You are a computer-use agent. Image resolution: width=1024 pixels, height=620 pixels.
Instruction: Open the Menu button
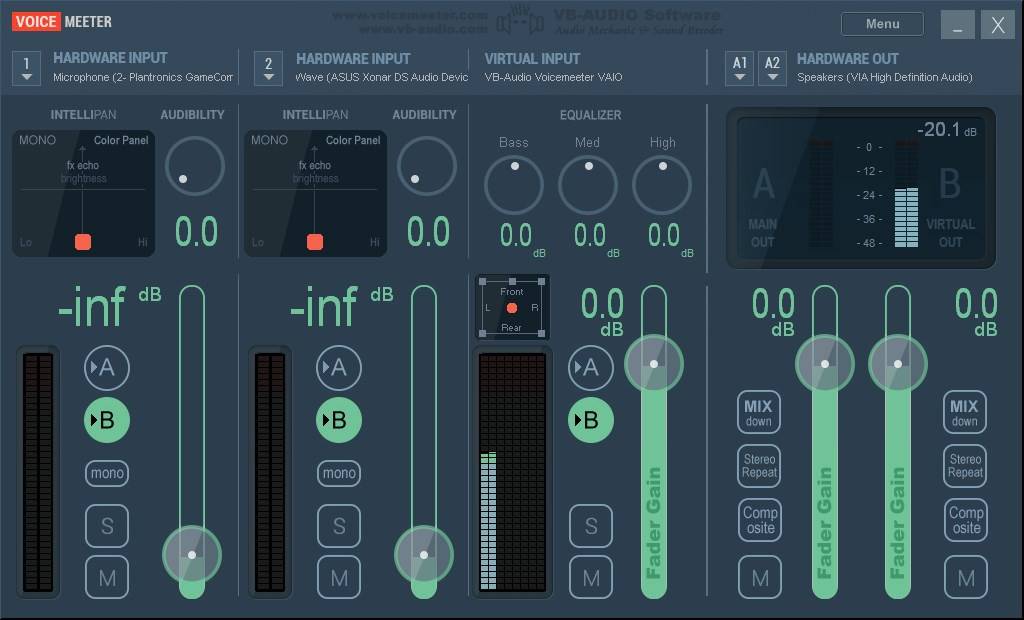pos(882,24)
